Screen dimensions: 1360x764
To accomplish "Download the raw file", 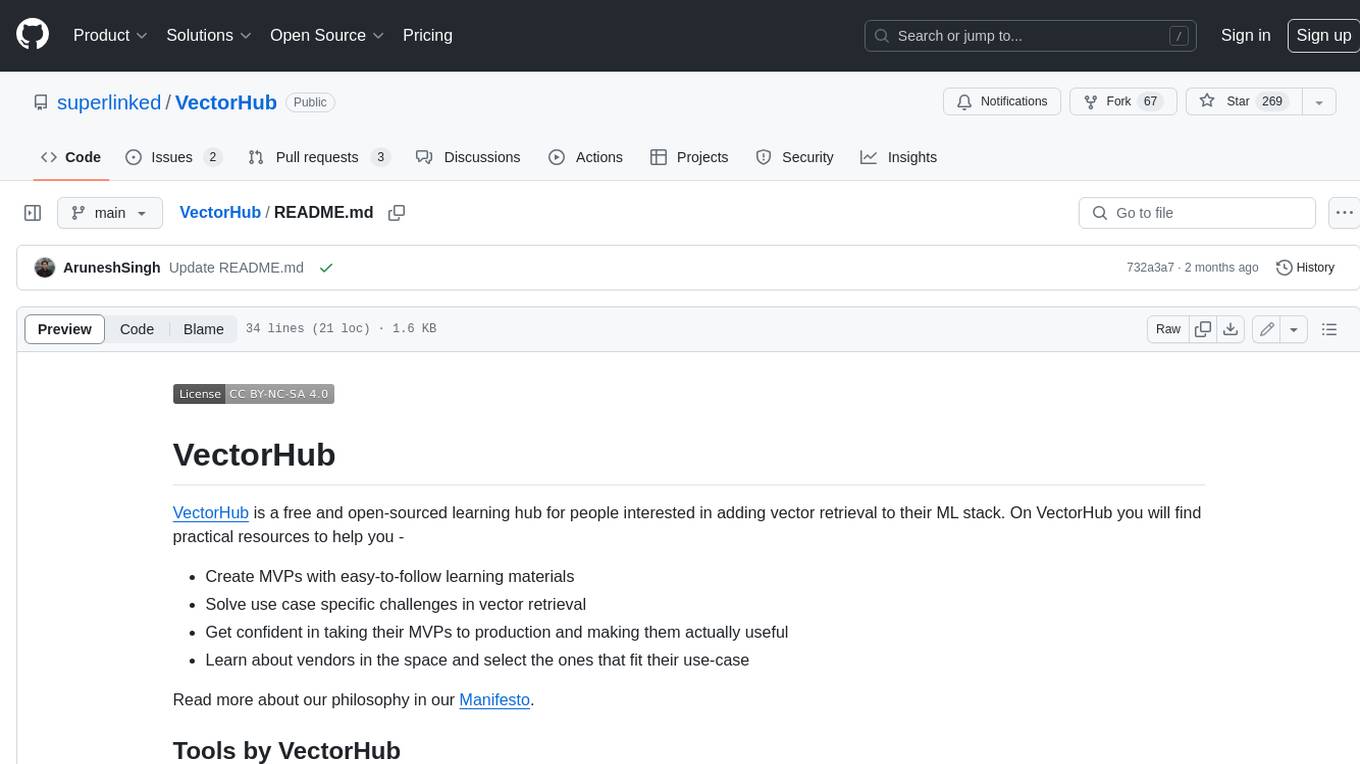I will tap(1231, 329).
